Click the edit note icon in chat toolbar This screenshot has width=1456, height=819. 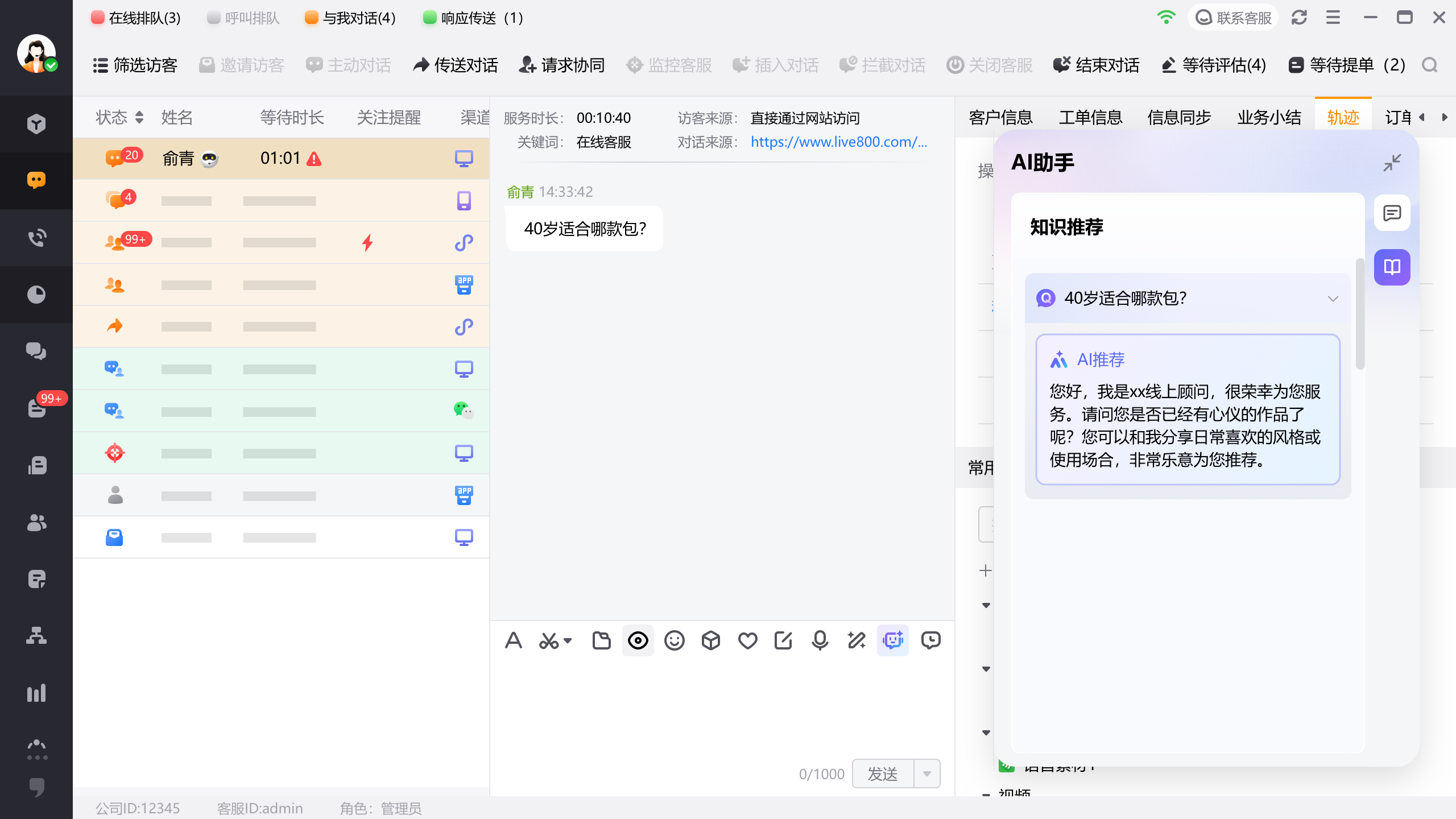tap(783, 640)
